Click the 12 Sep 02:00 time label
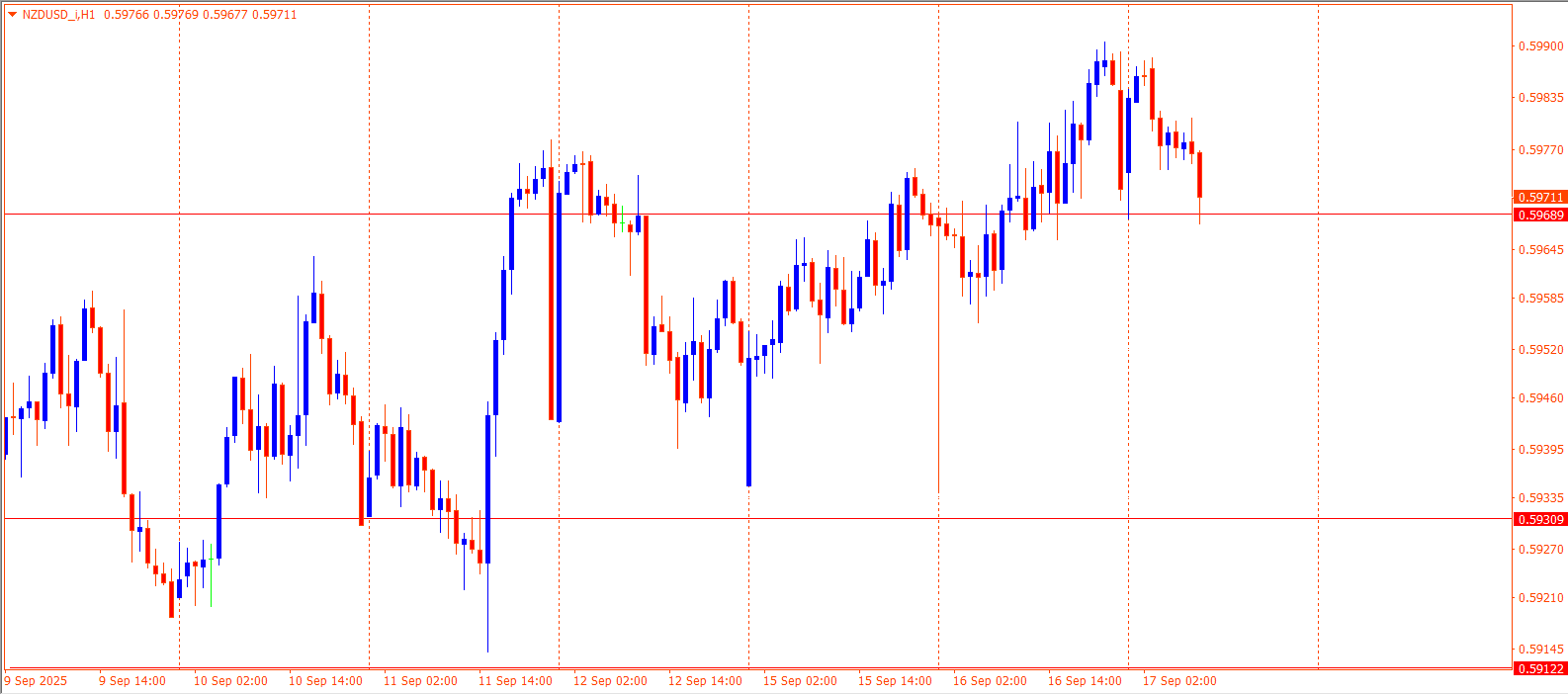 610,681
